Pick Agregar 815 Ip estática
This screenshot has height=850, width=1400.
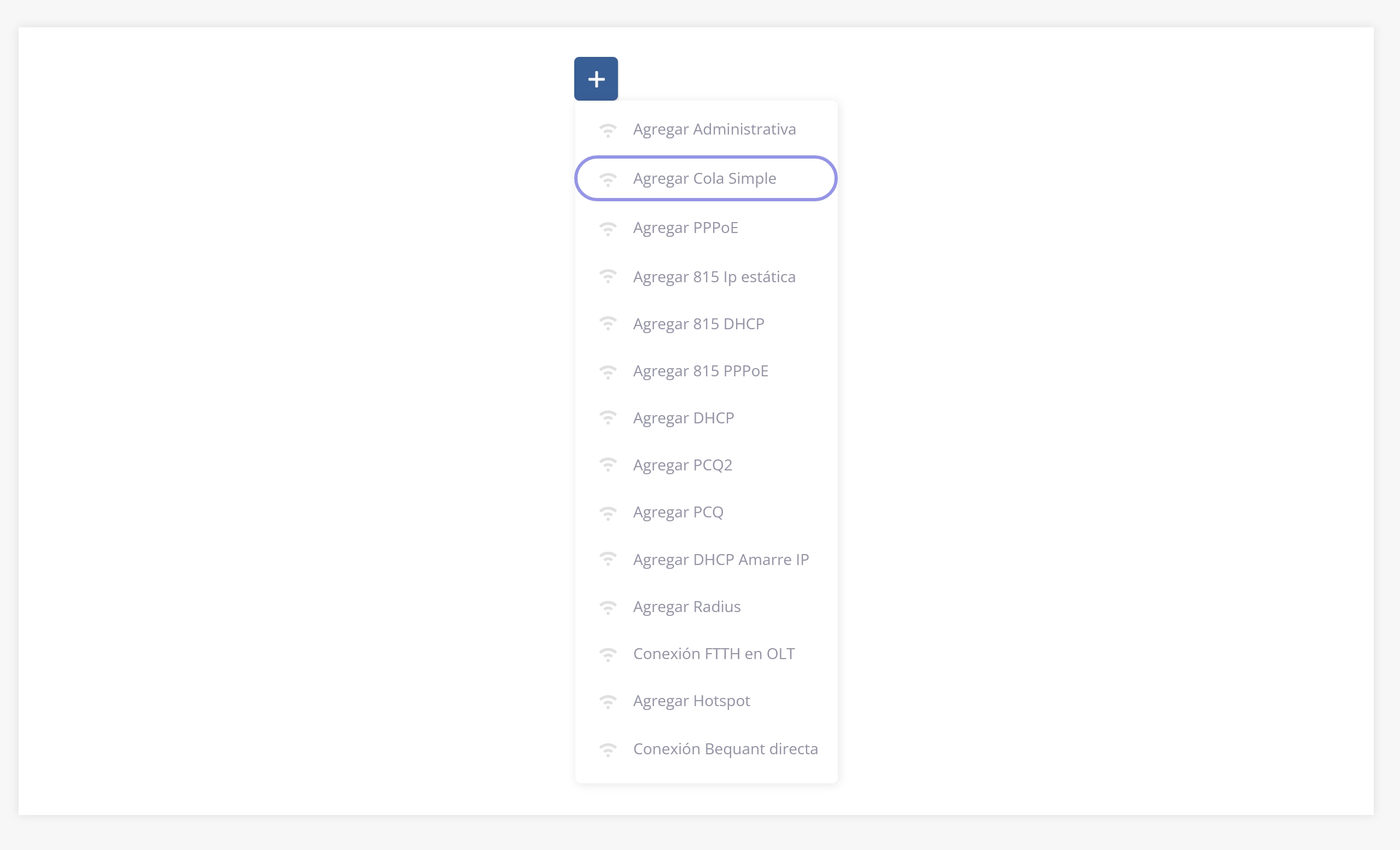pos(714,277)
